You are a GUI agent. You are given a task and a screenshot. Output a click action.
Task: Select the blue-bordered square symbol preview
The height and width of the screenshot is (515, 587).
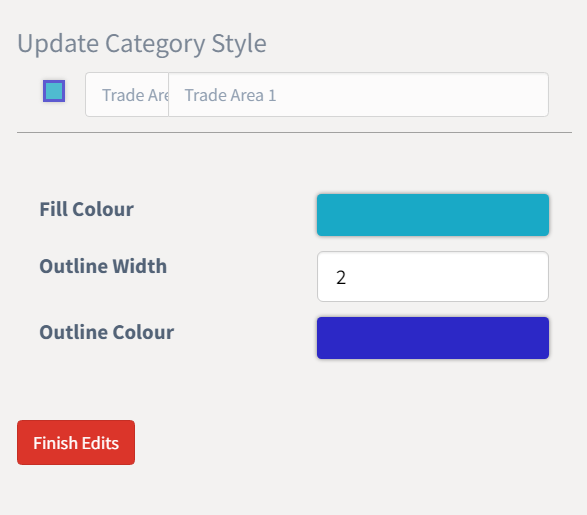54,91
